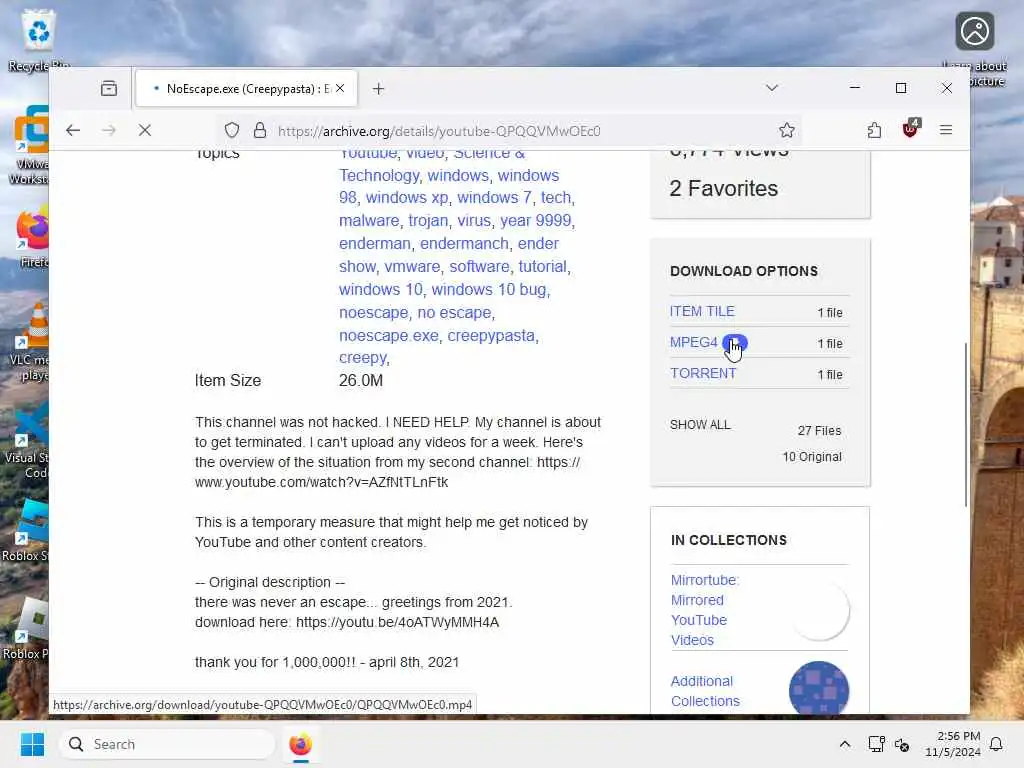
Task: Open tracking protection shield icon
Action: click(232, 130)
